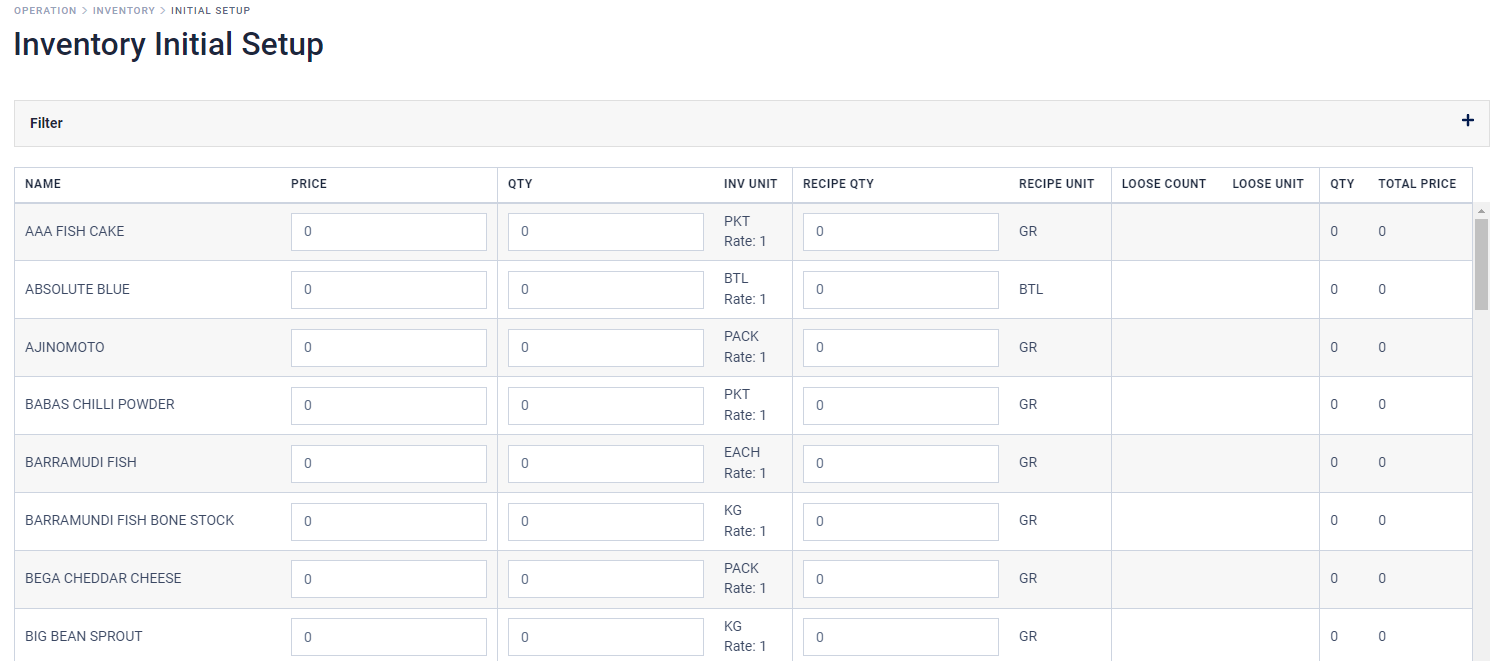Click the recipe qty field for BEGA CHEDDAR CHEESE
The width and height of the screenshot is (1510, 661).
pyautogui.click(x=899, y=578)
